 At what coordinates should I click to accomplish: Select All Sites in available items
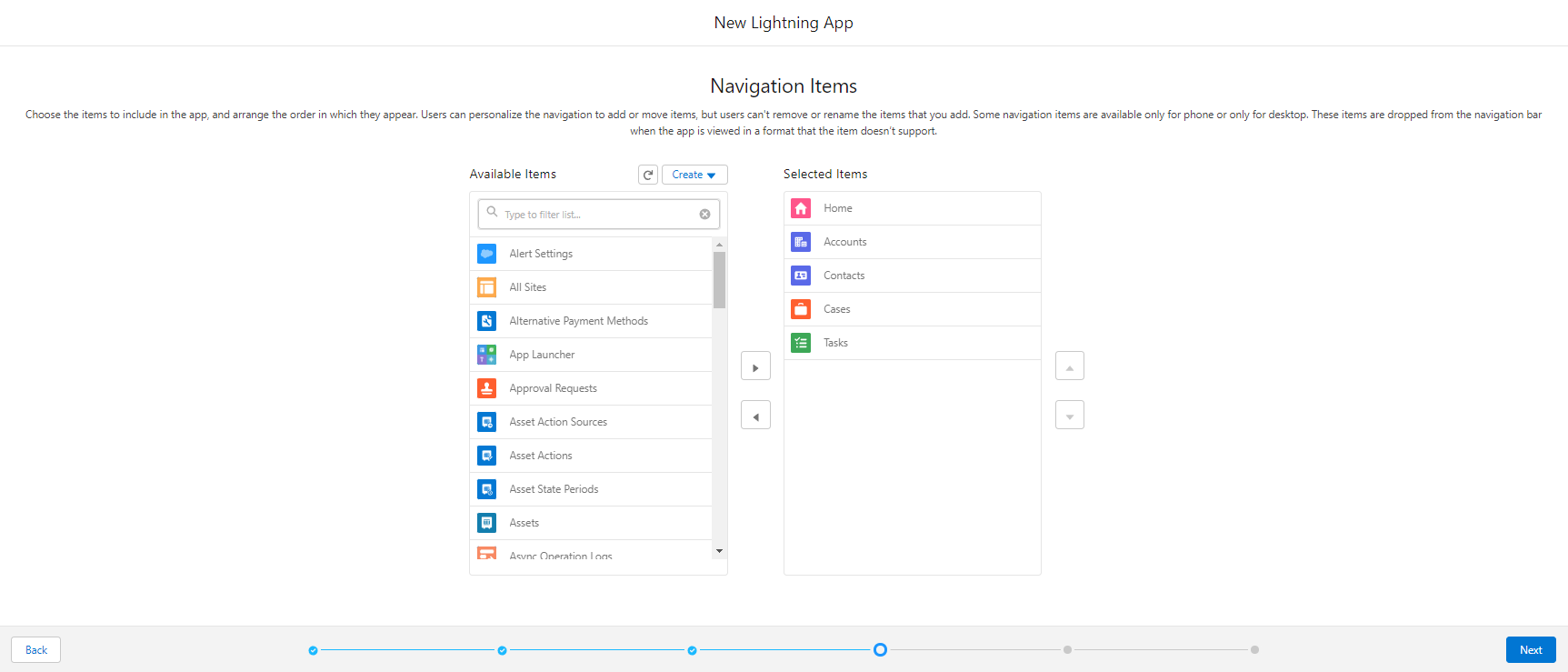[591, 287]
